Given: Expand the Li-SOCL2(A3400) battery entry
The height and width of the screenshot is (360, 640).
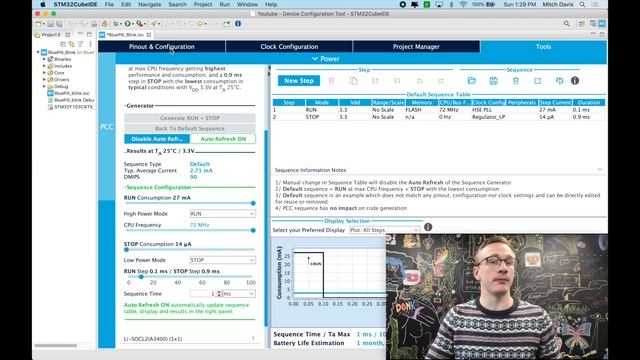Looking at the screenshot, I should (253, 338).
